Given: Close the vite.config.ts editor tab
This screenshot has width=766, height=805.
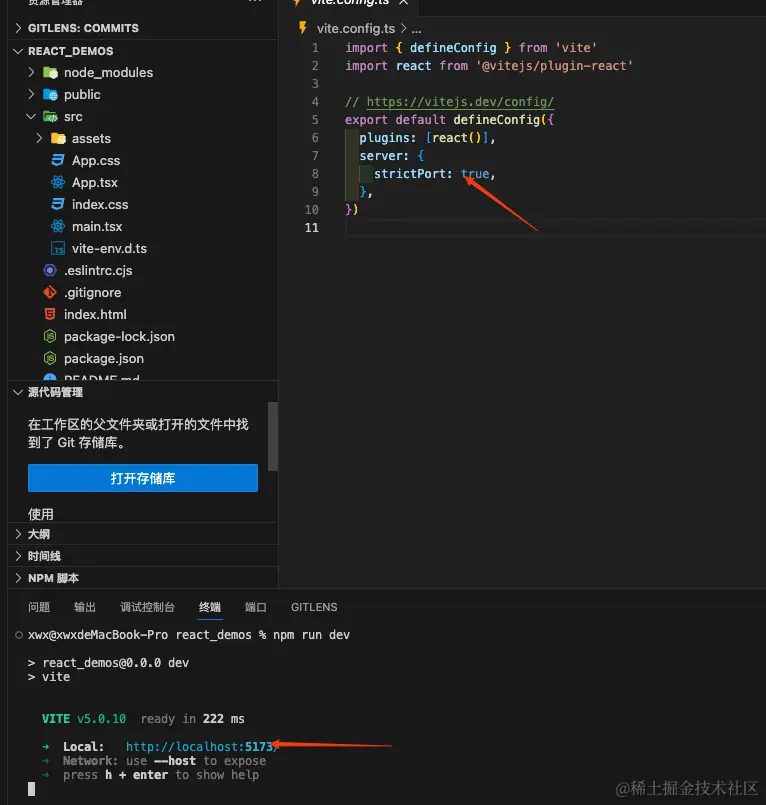Looking at the screenshot, I should click(404, 3).
